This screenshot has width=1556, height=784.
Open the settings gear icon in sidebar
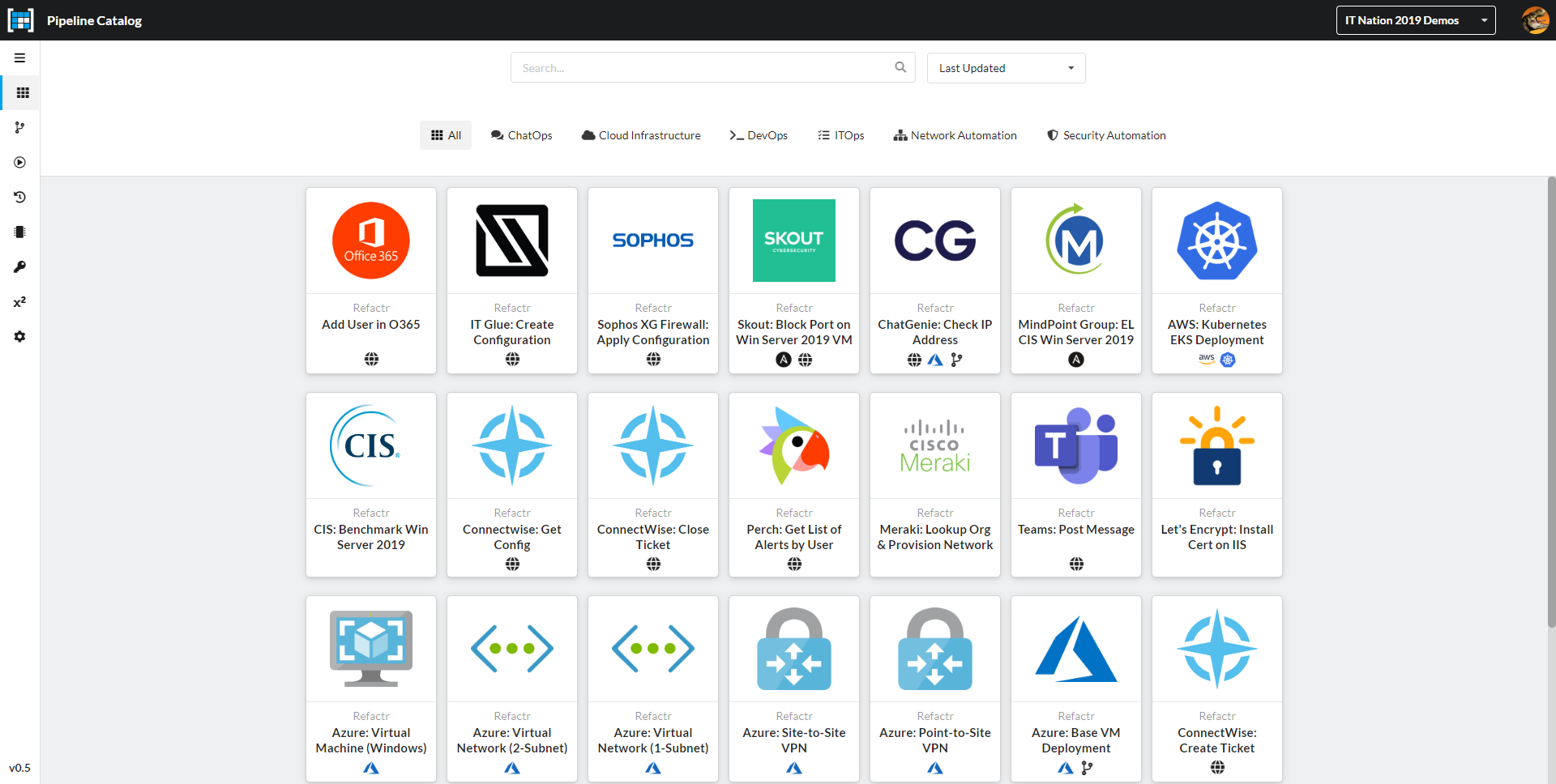click(x=19, y=337)
